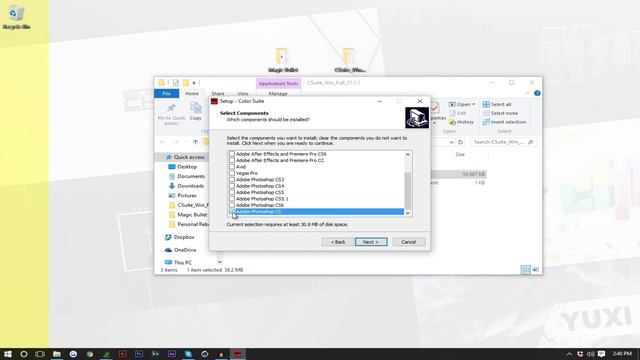Viewport: 640px width, 360px height.
Task: Open Downloads in navigation pane
Action: coord(186,186)
